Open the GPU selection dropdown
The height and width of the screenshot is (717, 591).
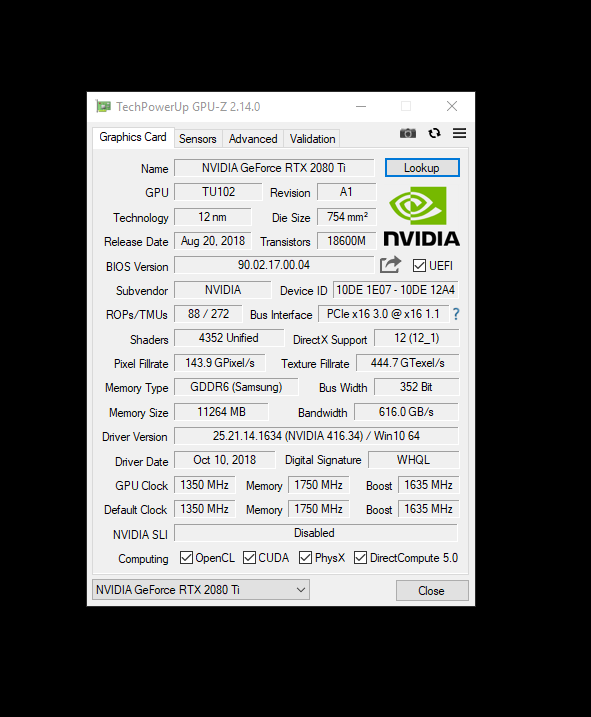[x=201, y=589]
